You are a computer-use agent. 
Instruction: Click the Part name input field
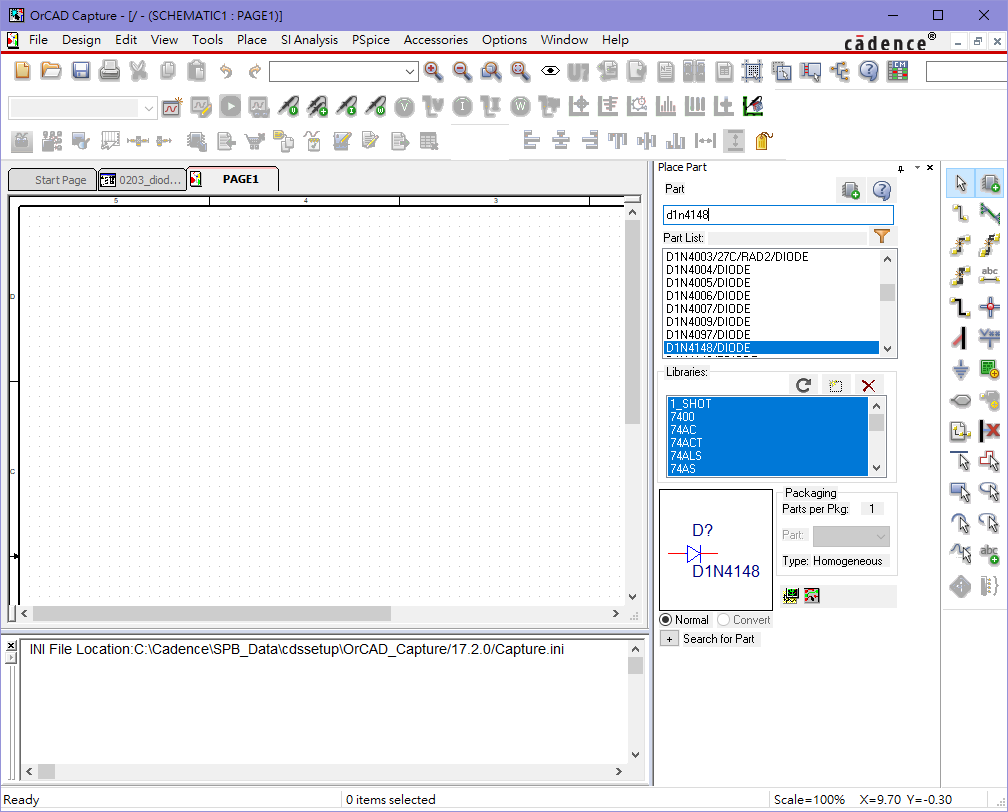tap(778, 215)
